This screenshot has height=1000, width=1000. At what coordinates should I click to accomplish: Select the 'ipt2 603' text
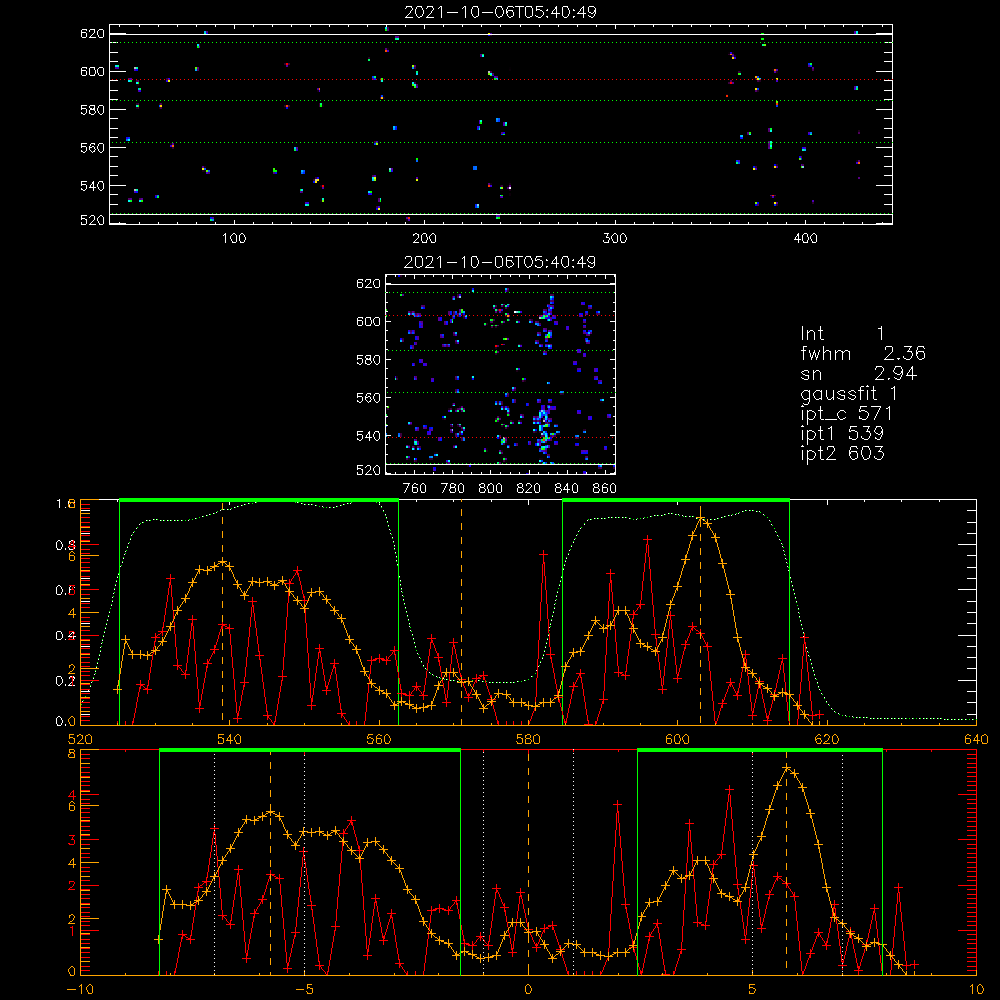pyautogui.click(x=842, y=453)
